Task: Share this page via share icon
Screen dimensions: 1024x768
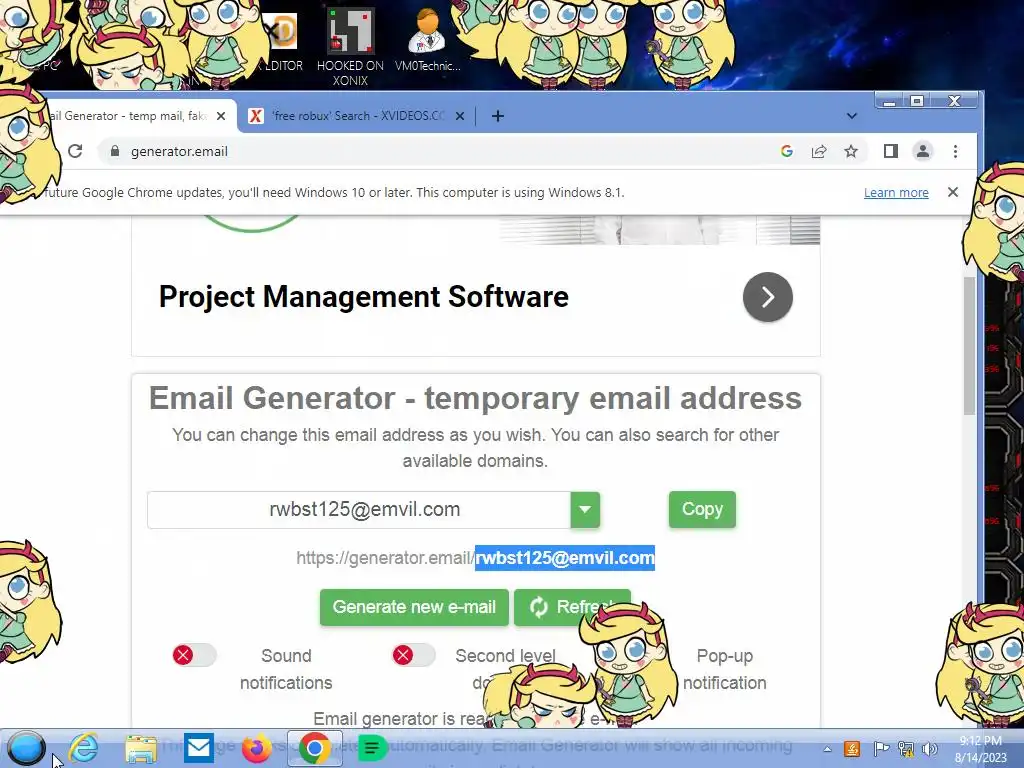Action: (x=819, y=152)
